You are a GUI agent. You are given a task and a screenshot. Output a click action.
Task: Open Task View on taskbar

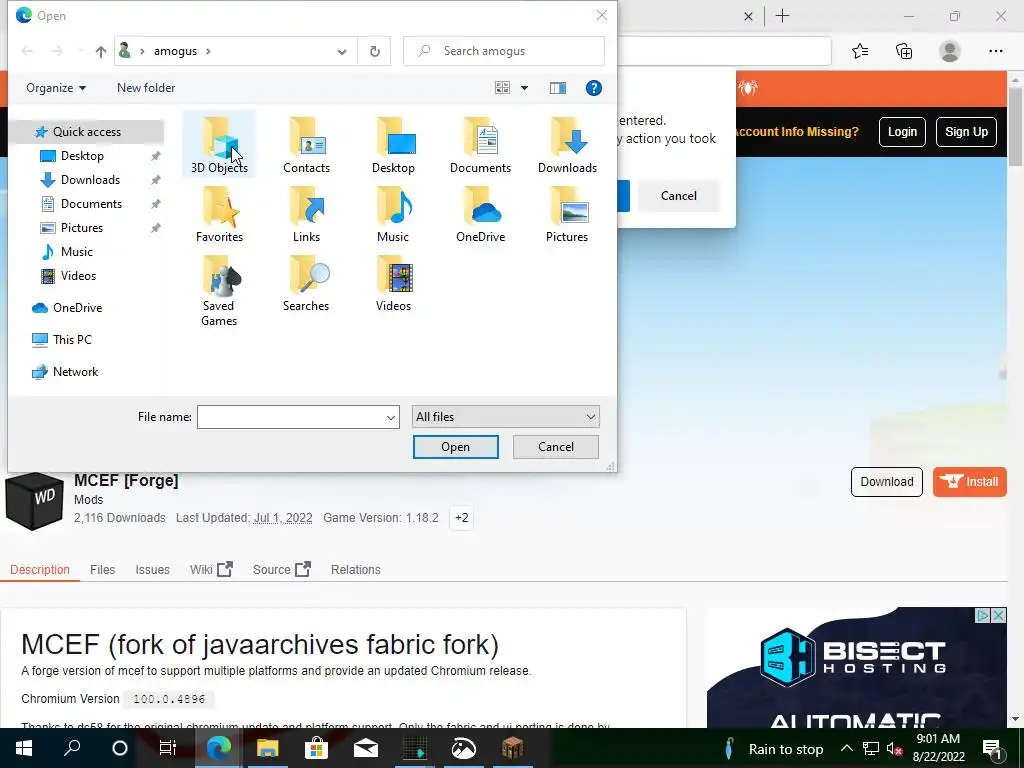(168, 748)
